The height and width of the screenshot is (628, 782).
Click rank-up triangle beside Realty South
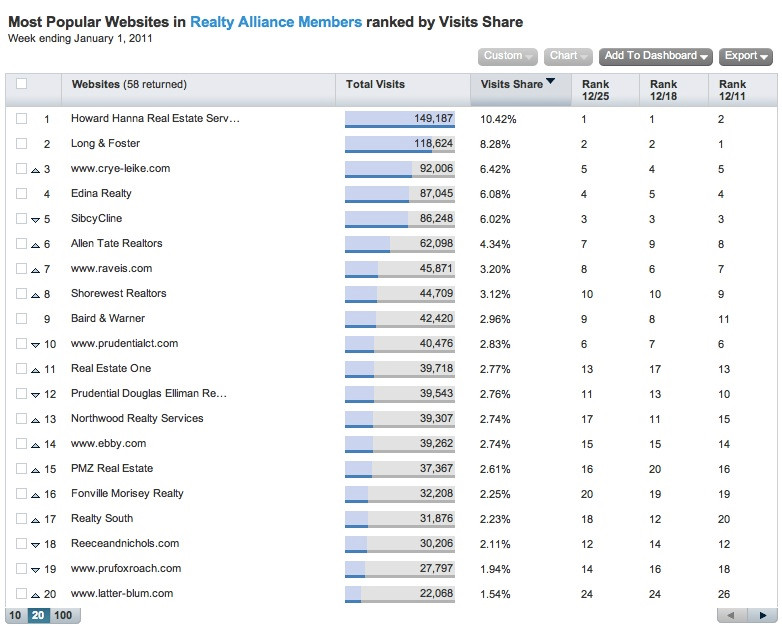[x=35, y=520]
